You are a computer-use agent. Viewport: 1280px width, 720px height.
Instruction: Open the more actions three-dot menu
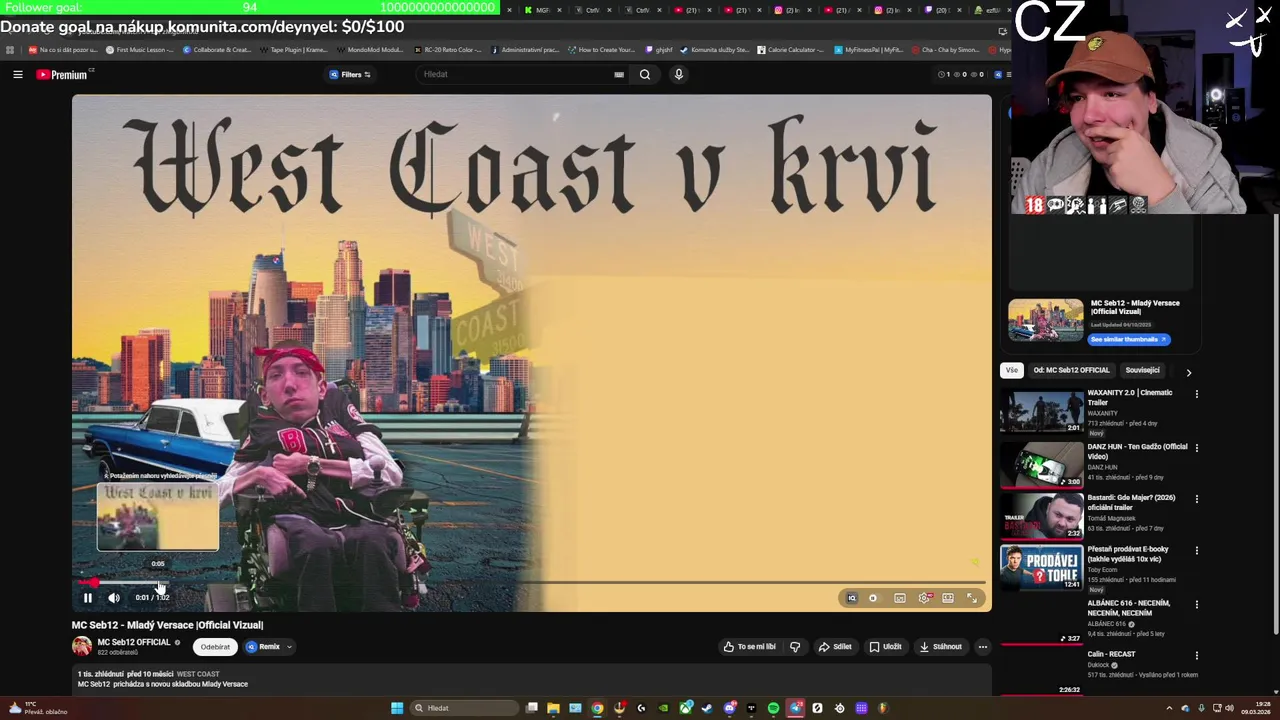[983, 647]
